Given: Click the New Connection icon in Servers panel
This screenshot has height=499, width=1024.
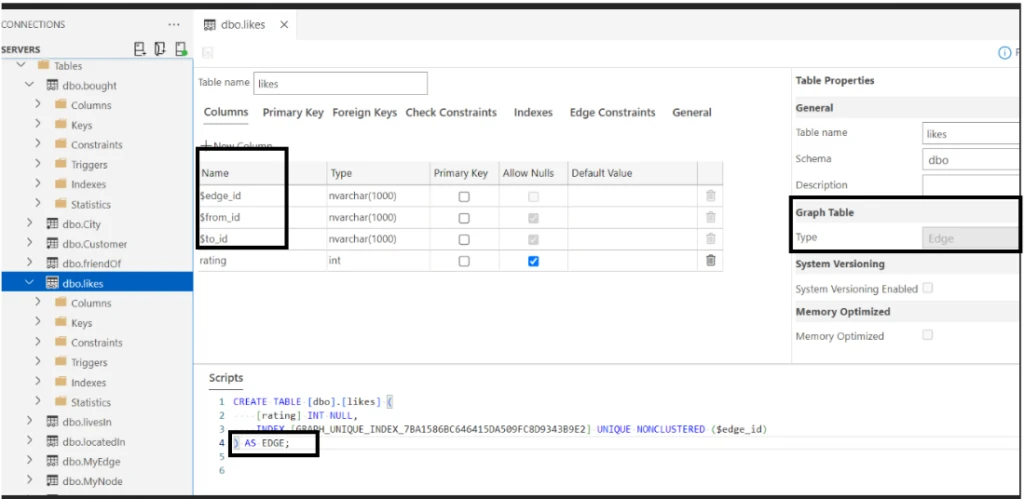Looking at the screenshot, I should coord(139,49).
